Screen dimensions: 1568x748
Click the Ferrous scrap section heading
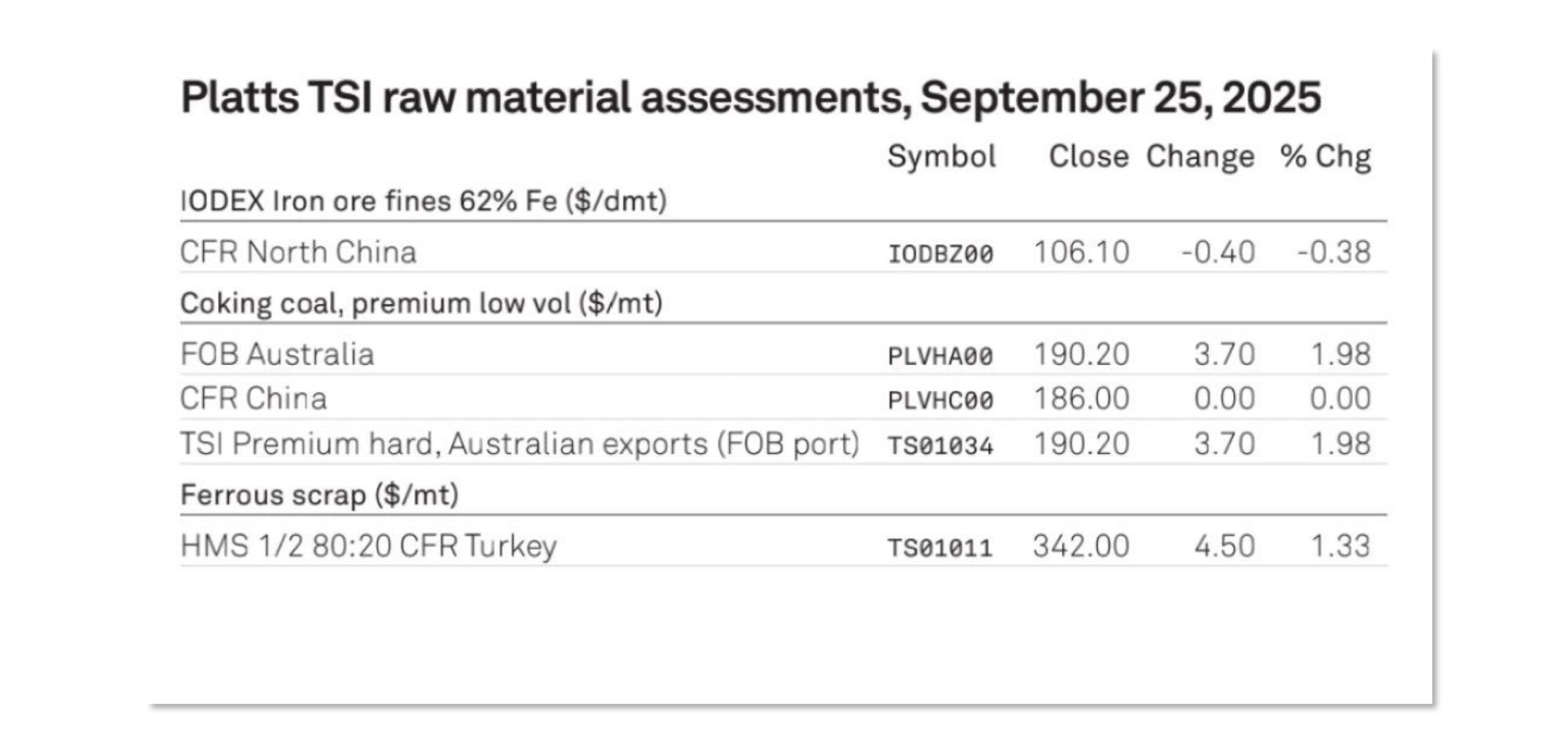[319, 495]
